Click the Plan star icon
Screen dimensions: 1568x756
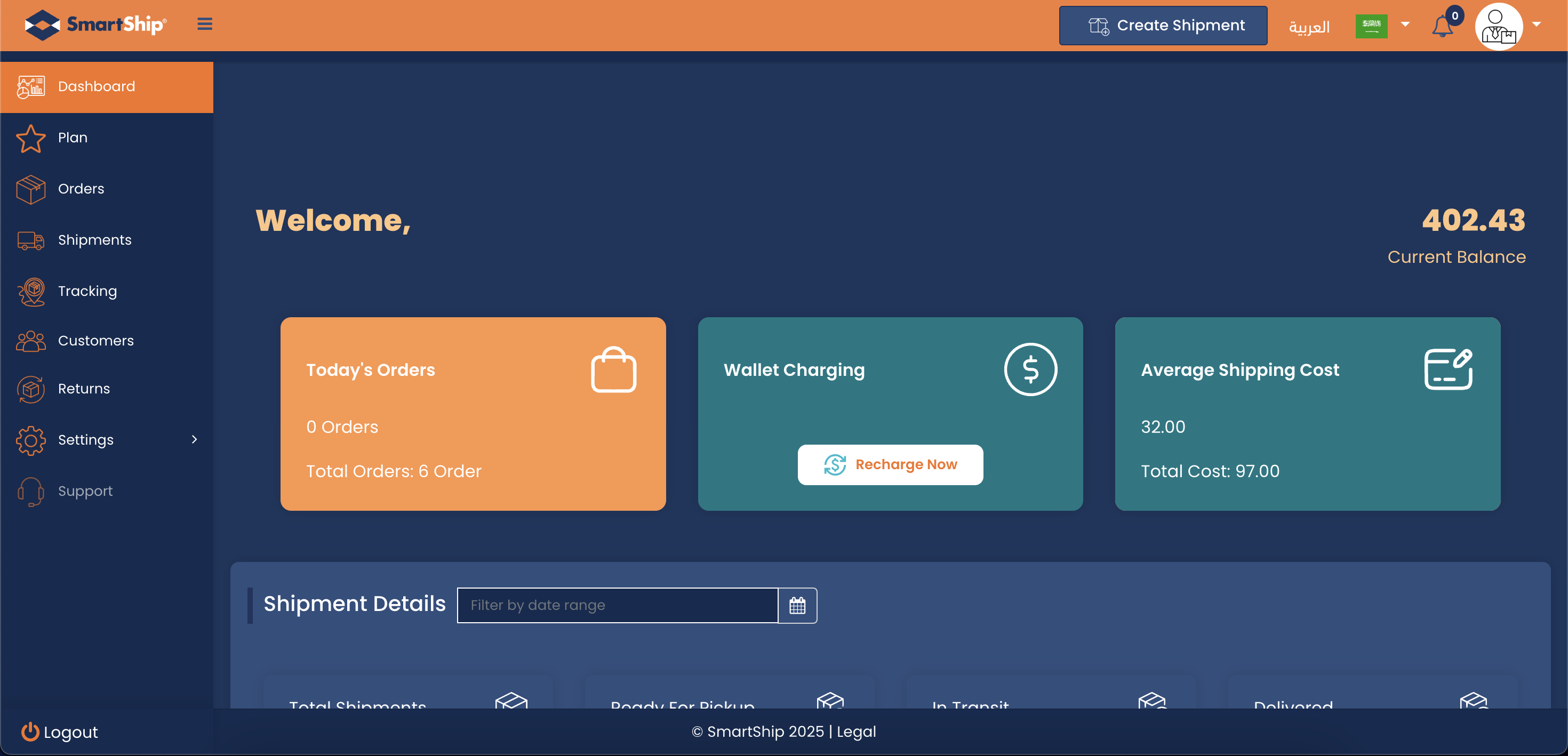tap(31, 138)
